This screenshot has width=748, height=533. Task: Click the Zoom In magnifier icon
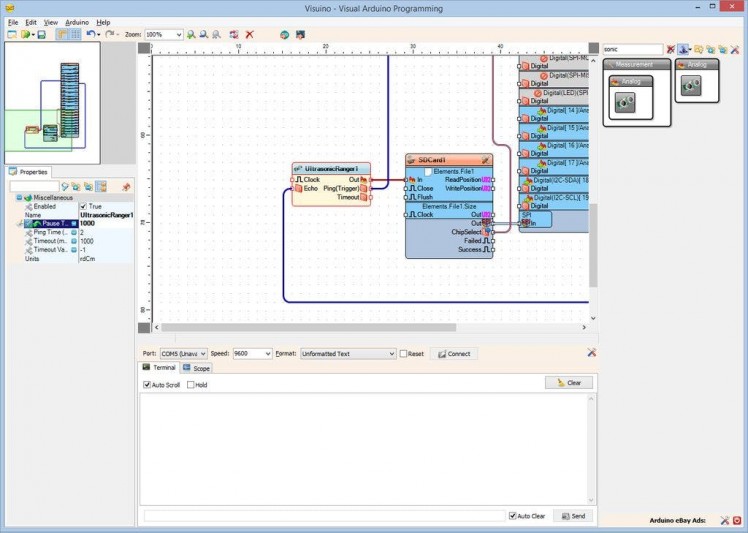coord(191,34)
